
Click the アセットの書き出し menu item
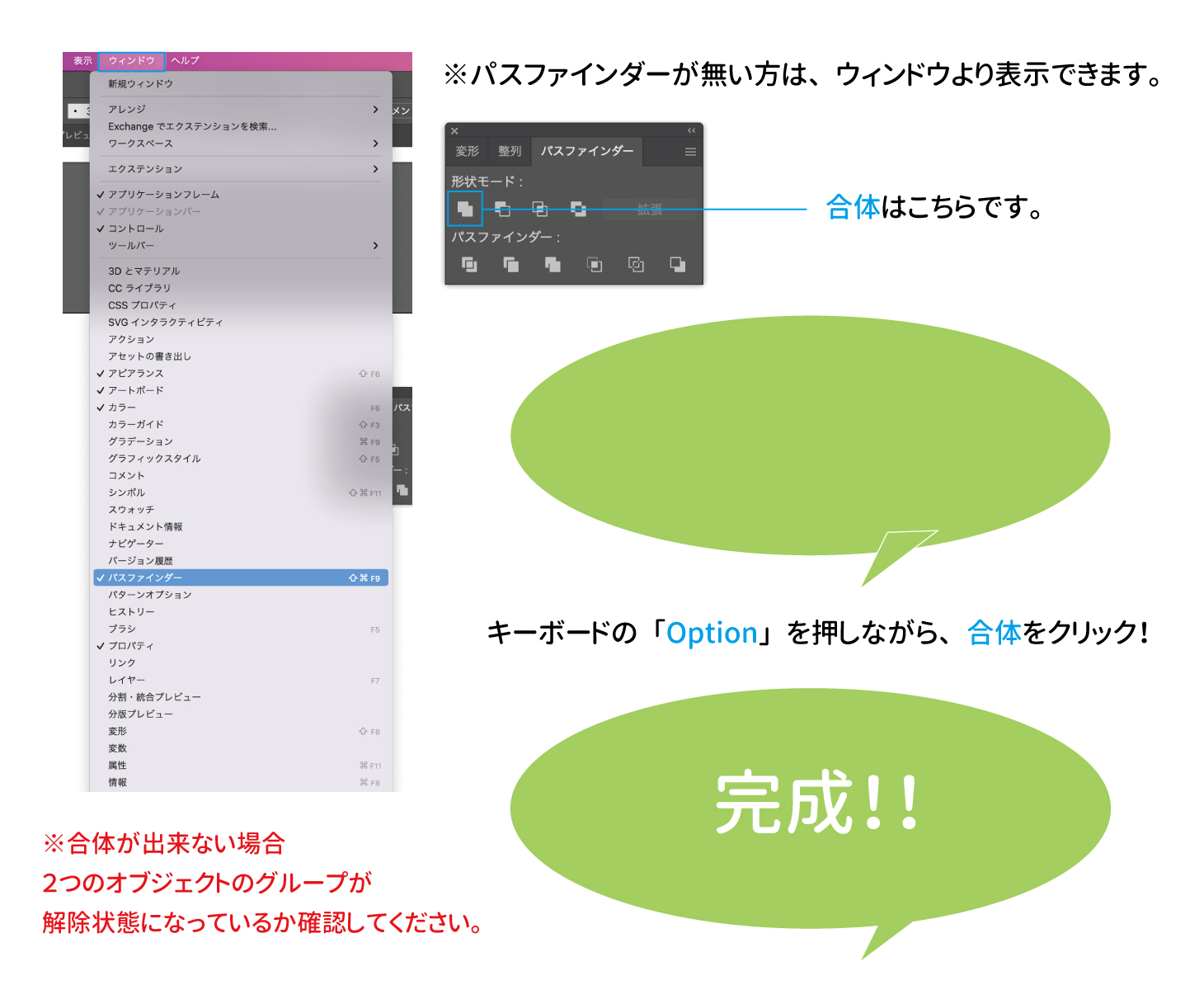(x=241, y=356)
